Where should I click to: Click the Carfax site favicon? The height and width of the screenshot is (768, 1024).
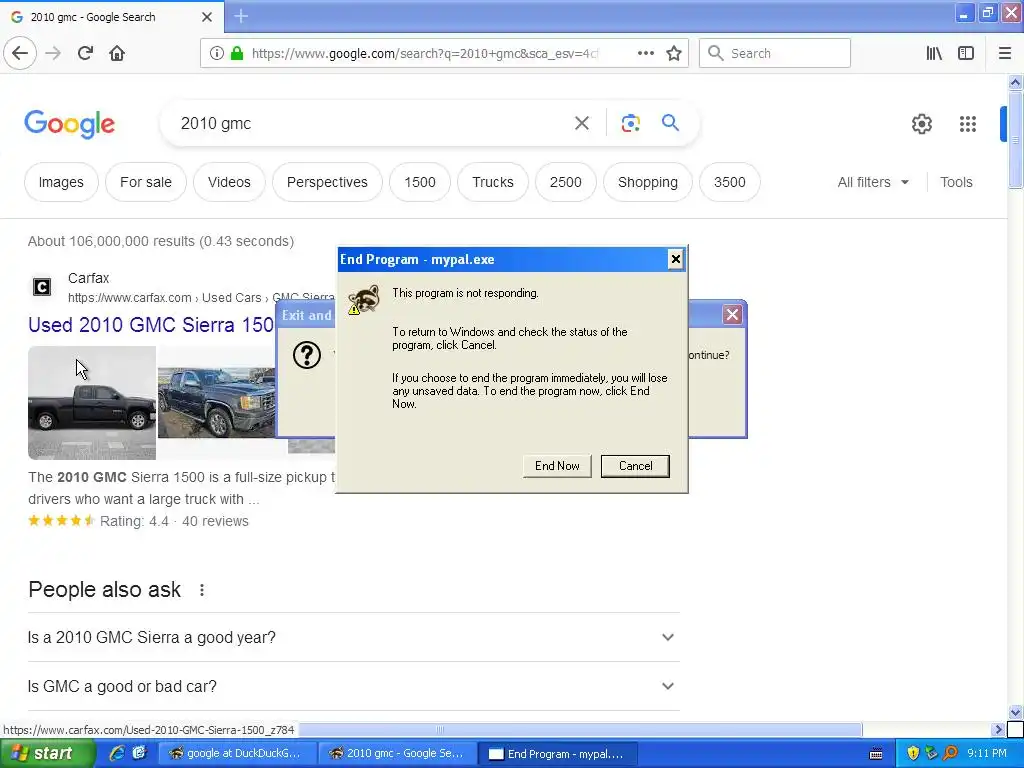point(42,287)
